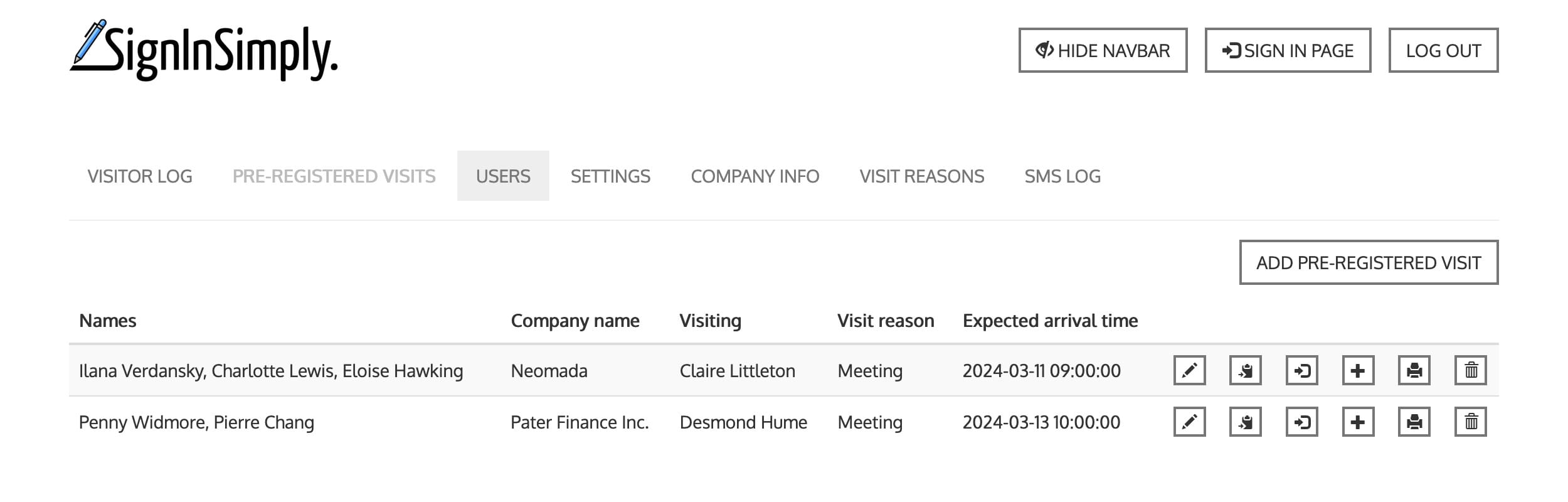The width and height of the screenshot is (1568, 502).
Task: Click the SignInSimply logo
Action: click(x=204, y=51)
